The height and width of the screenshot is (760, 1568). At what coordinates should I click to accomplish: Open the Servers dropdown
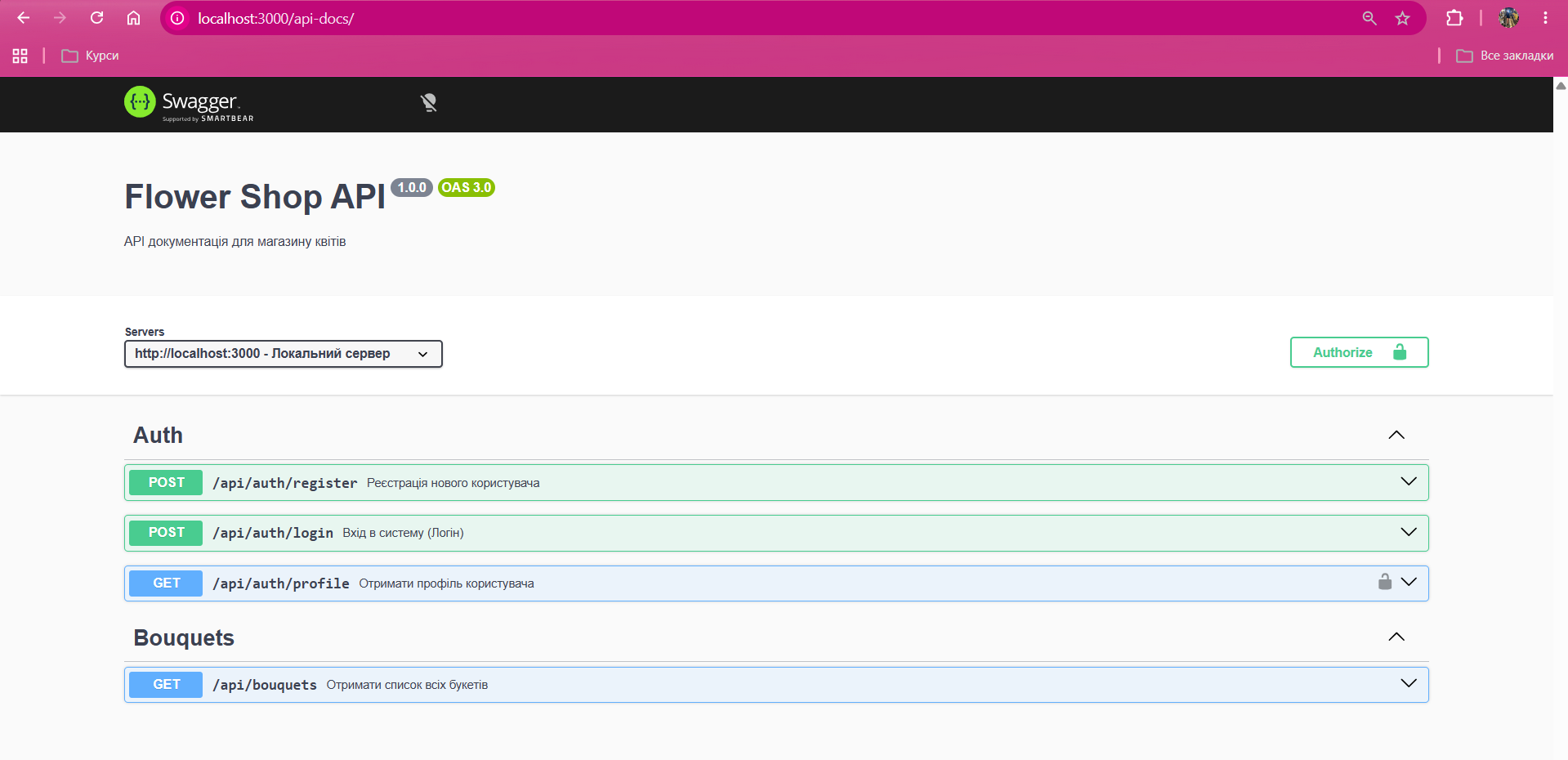point(283,354)
